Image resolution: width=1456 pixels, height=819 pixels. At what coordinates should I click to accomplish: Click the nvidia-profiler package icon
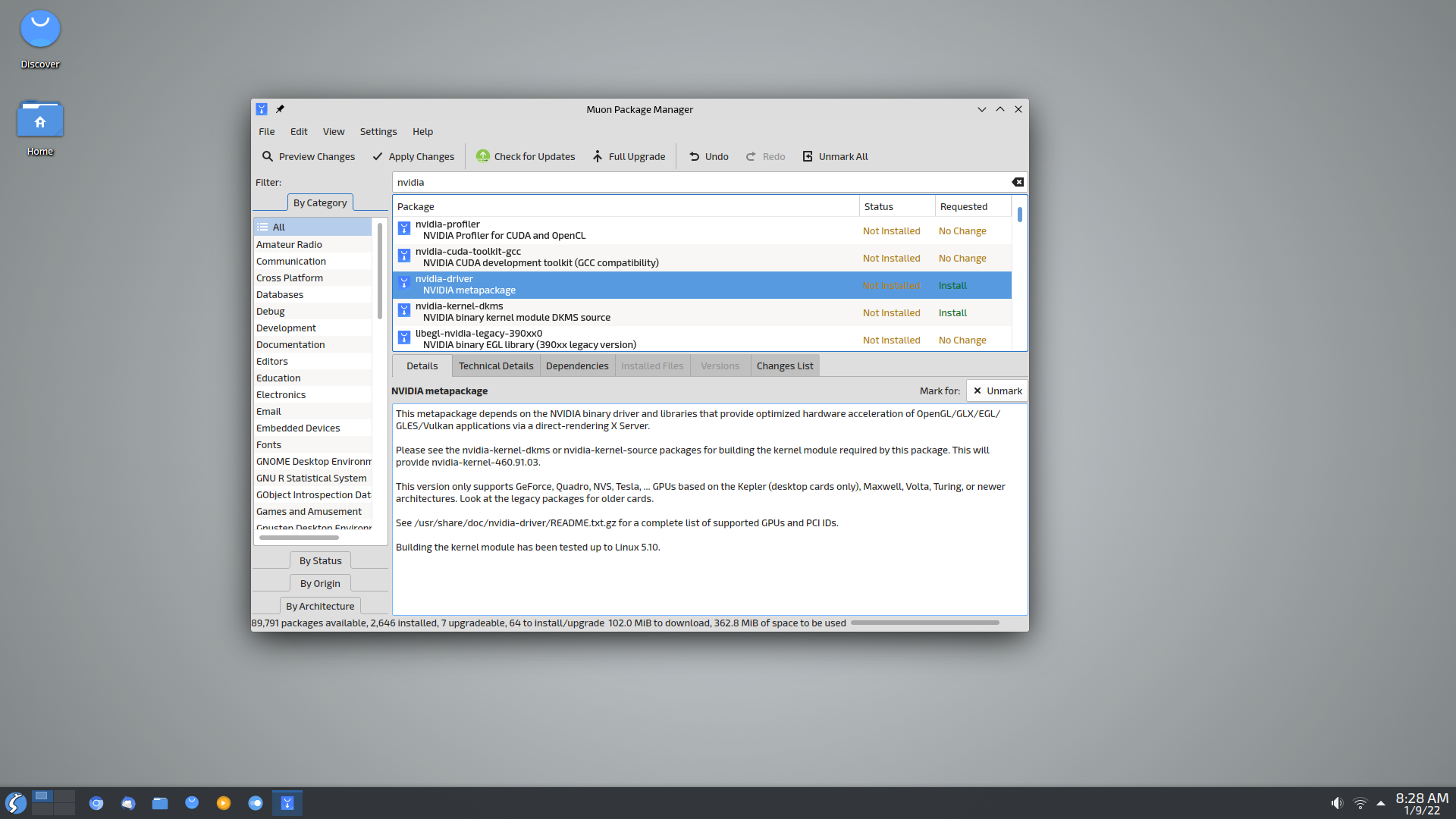point(404,228)
